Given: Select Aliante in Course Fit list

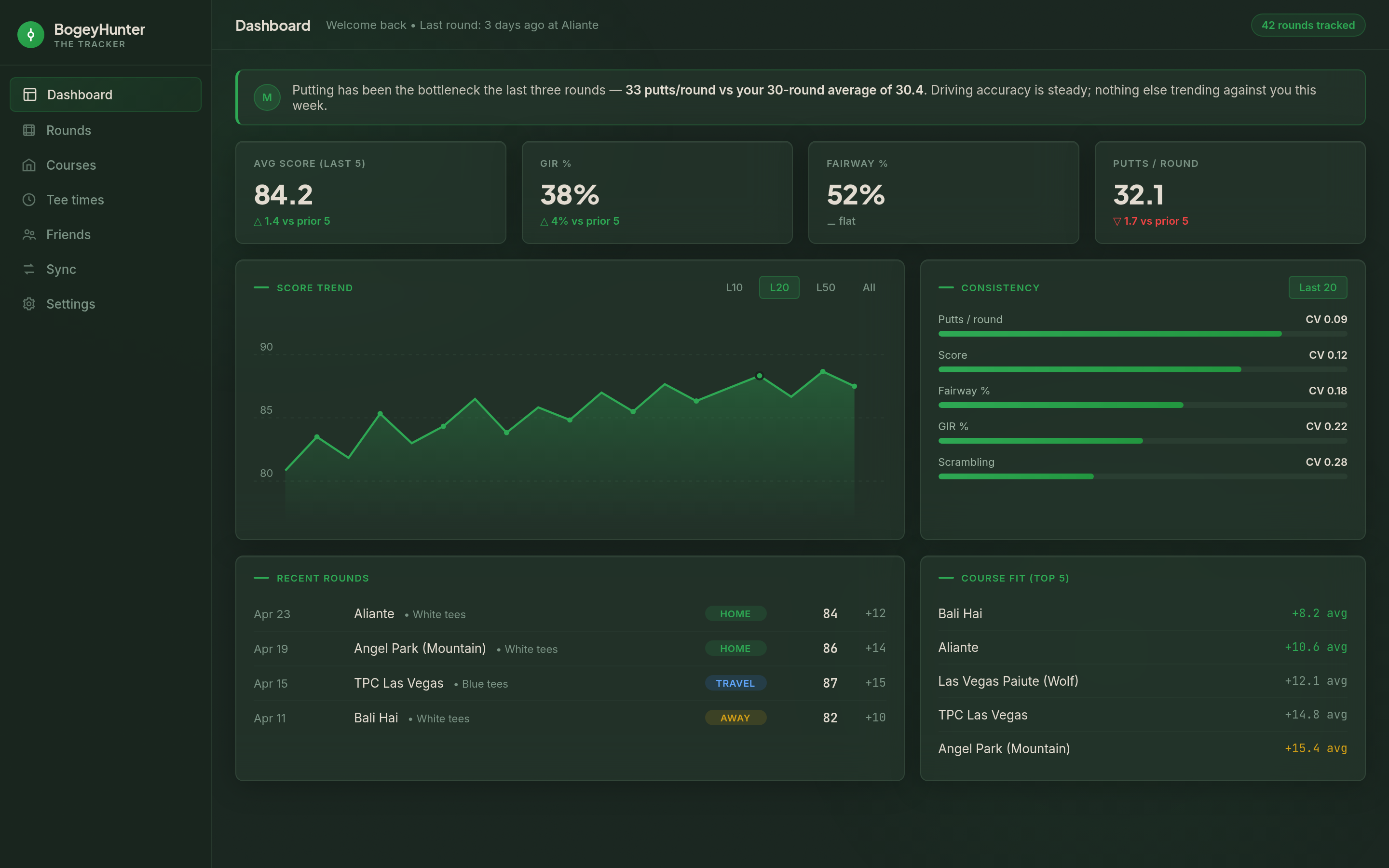Looking at the screenshot, I should click(1142, 648).
